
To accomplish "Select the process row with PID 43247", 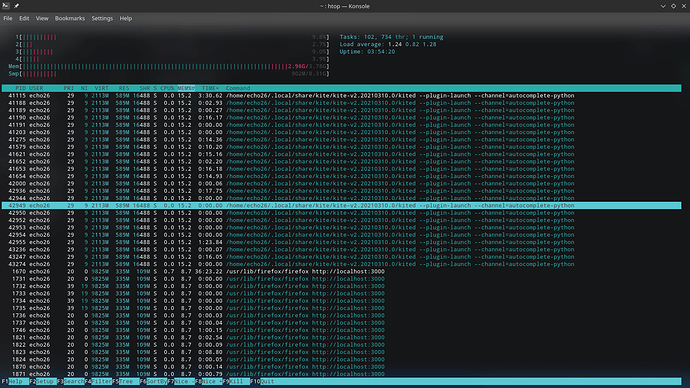I will pos(341,257).
